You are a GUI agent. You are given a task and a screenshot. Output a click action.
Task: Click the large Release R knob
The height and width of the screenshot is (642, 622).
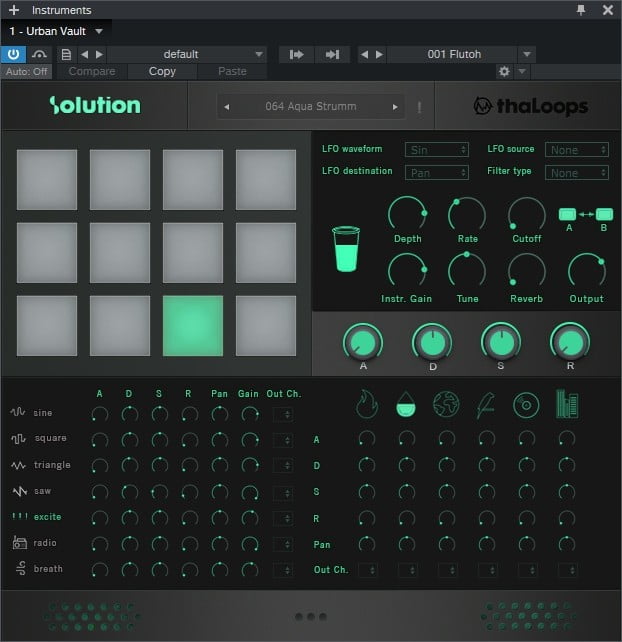(x=570, y=343)
